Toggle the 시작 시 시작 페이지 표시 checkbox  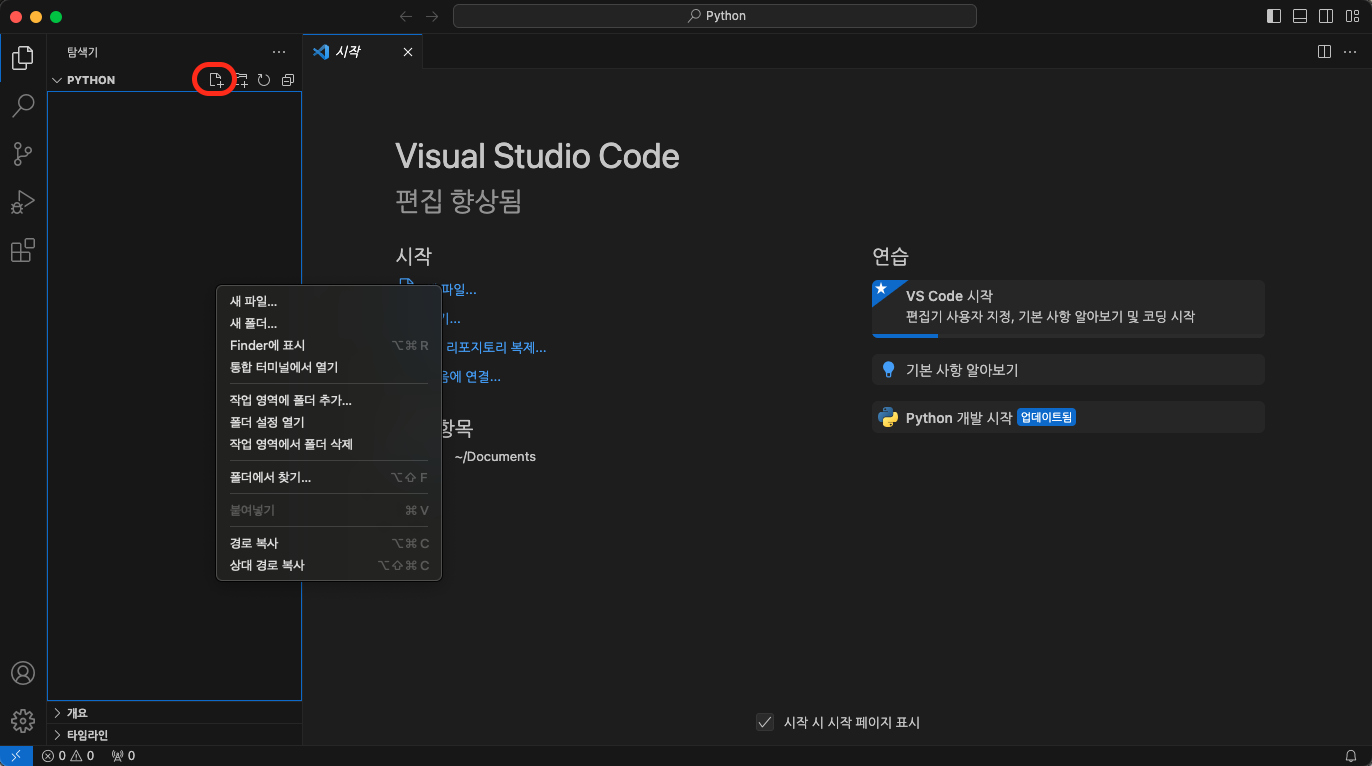765,722
